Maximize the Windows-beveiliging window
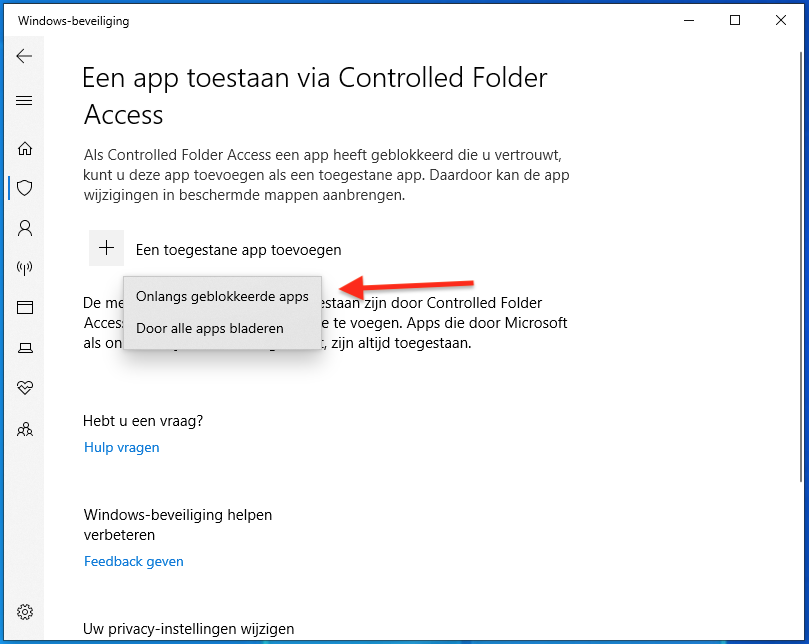Viewport: 809px width, 644px height. pos(735,20)
